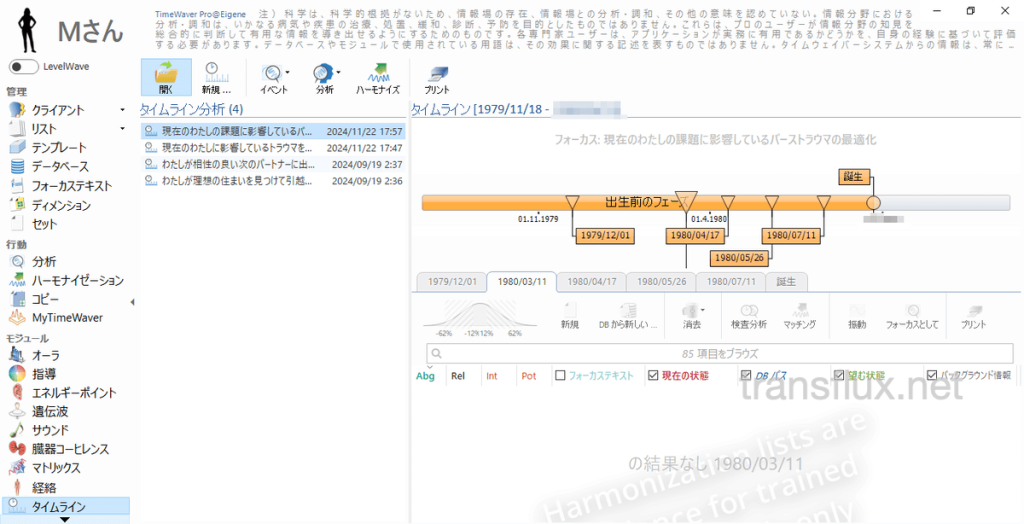Image resolution: width=1024 pixels, height=524 pixels.
Task: Open the イベント event toolbar icon
Action: coord(274,78)
